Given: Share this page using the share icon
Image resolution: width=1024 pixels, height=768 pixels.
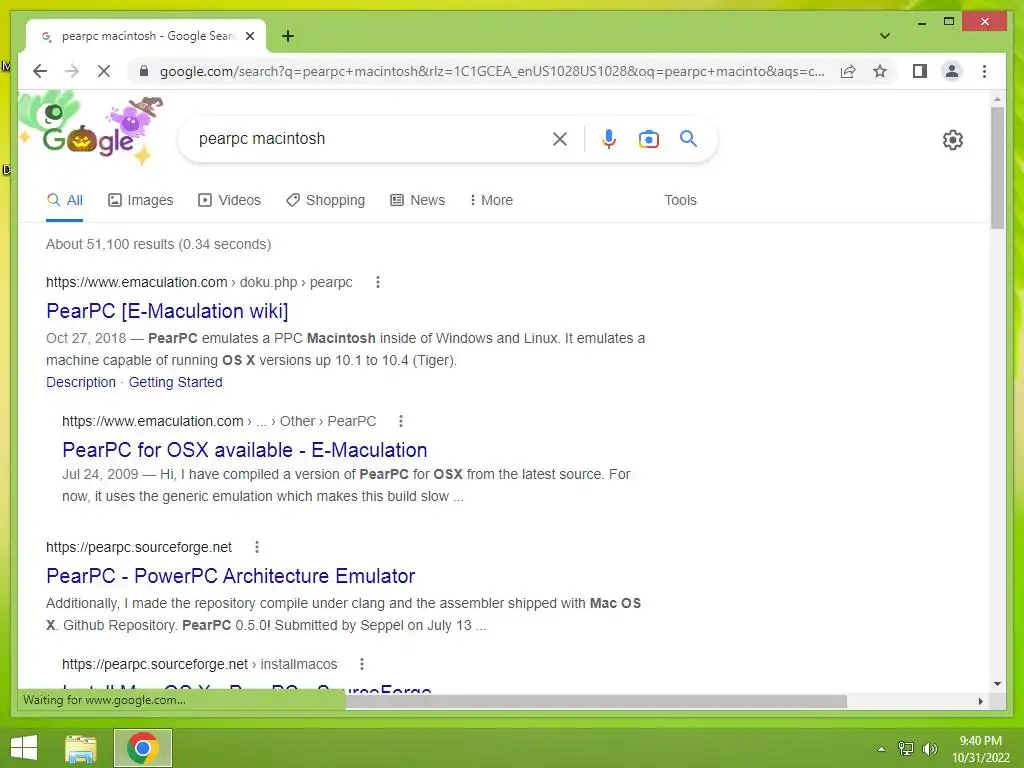Looking at the screenshot, I should pos(848,71).
